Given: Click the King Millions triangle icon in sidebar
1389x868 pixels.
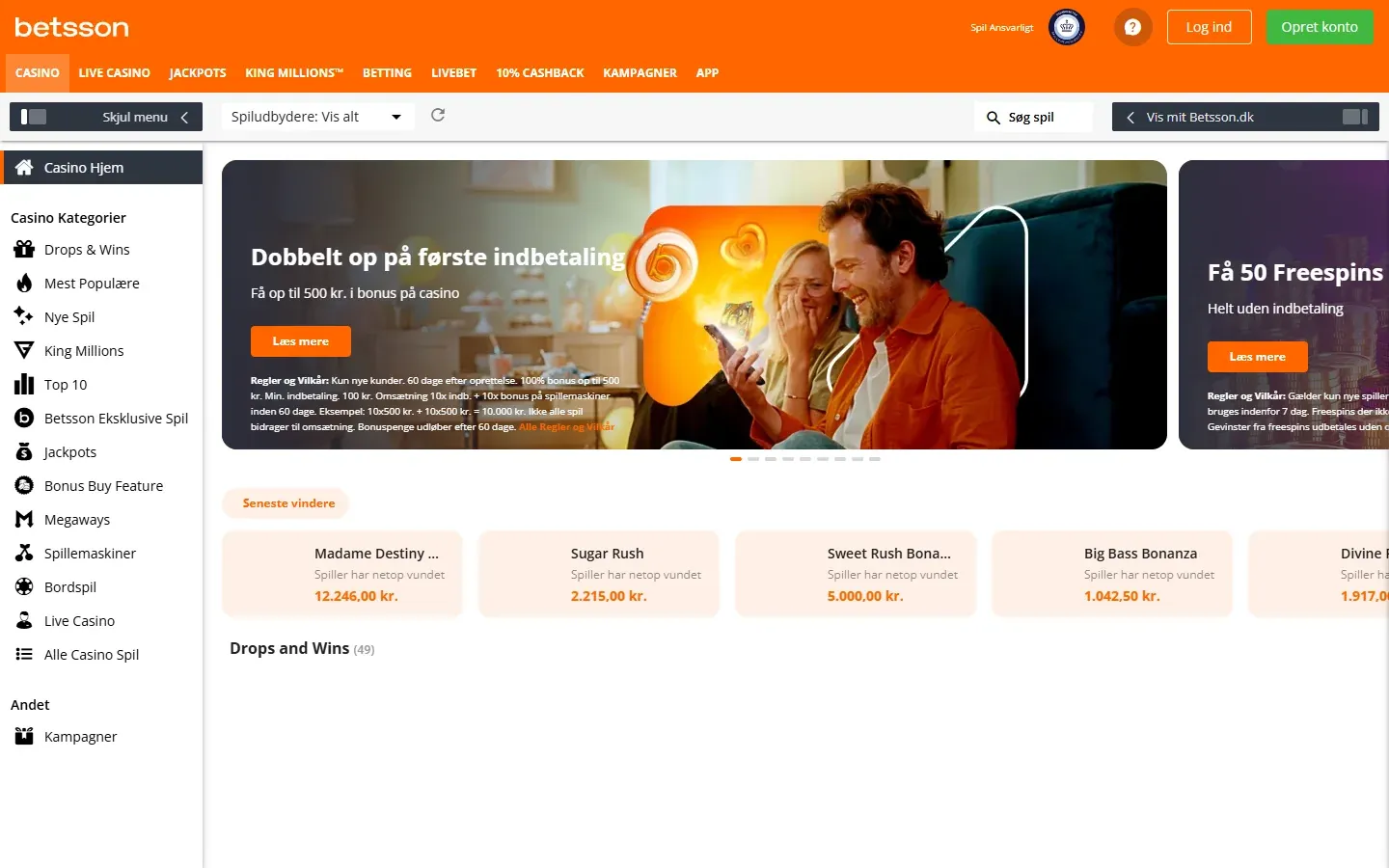Looking at the screenshot, I should [24, 350].
